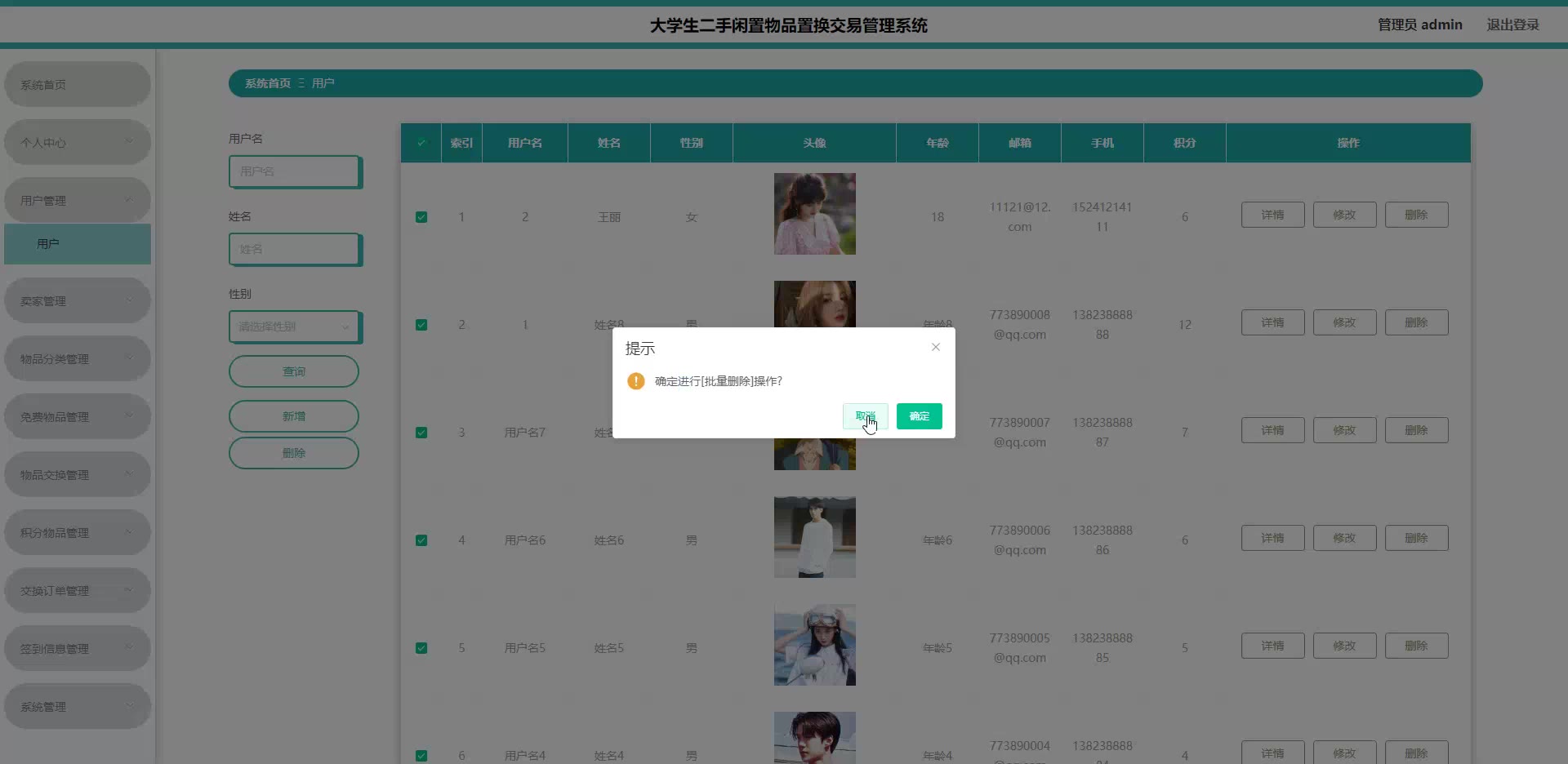
Task: Expand the 卖家管理 sidebar menu
Action: click(x=78, y=300)
